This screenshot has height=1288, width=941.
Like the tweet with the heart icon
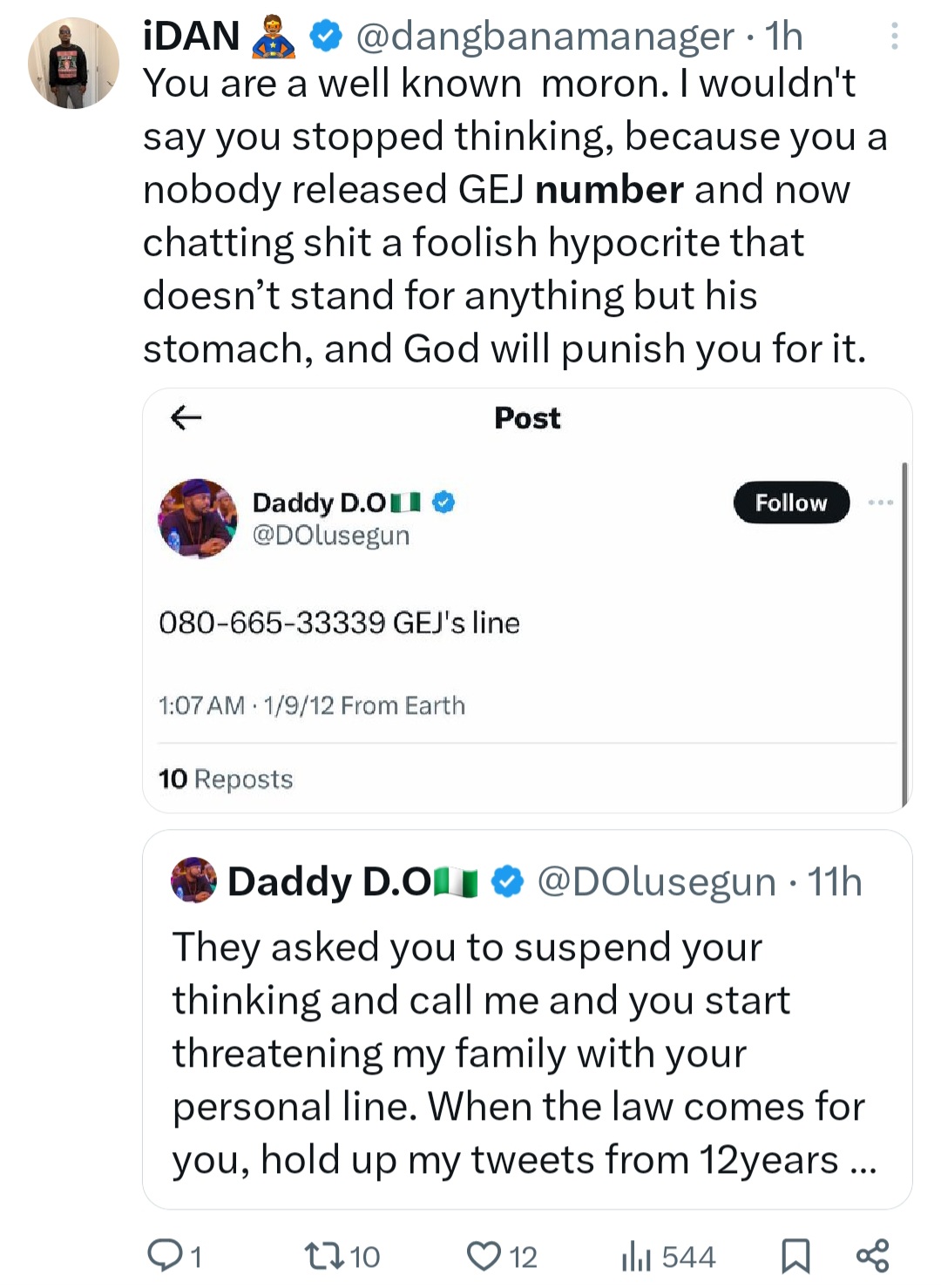483,1255
